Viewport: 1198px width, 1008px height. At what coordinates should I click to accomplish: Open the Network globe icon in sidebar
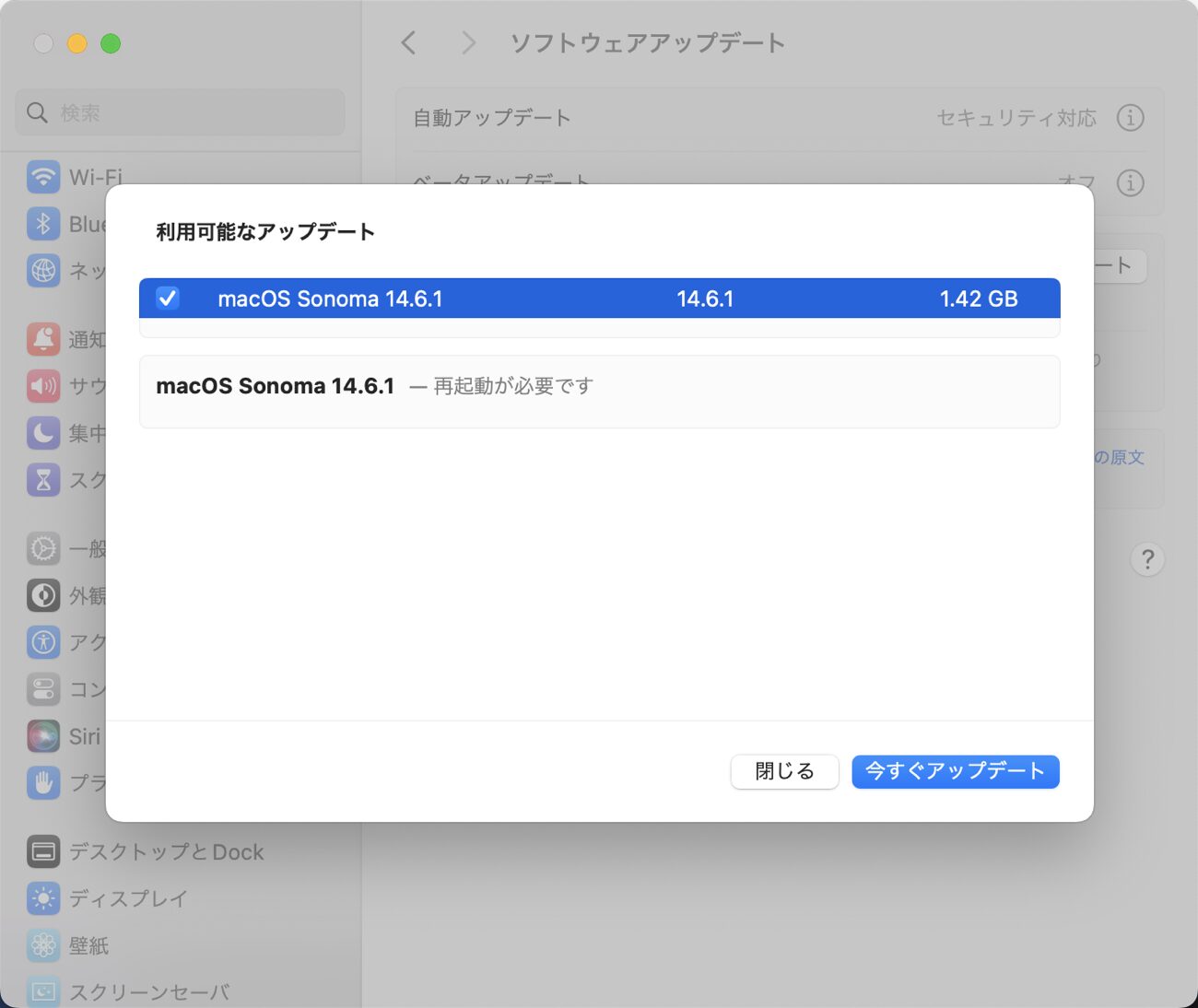tap(43, 270)
